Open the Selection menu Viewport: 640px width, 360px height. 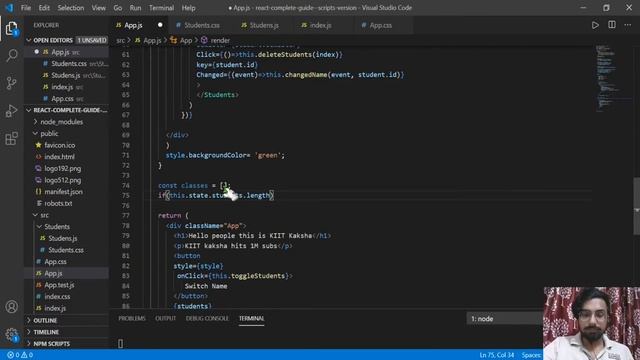coord(71,8)
